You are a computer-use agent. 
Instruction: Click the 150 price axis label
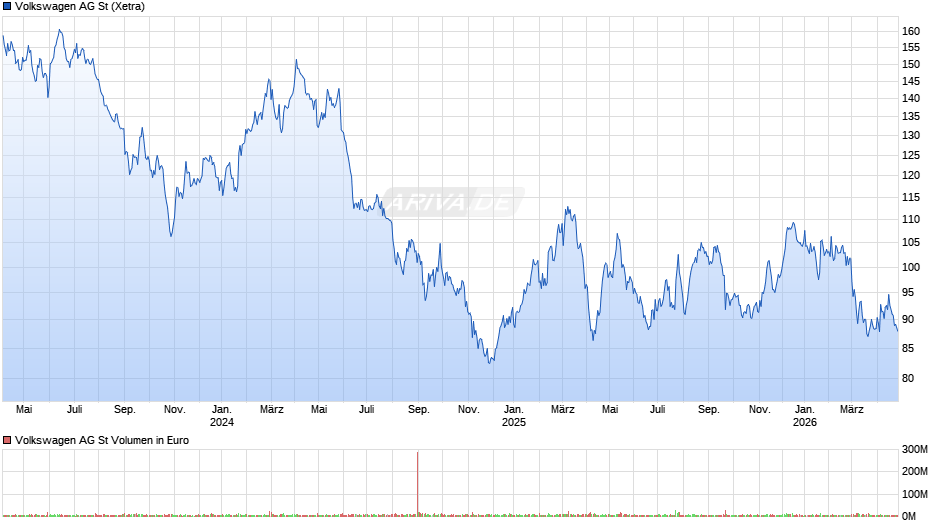pyautogui.click(x=911, y=64)
